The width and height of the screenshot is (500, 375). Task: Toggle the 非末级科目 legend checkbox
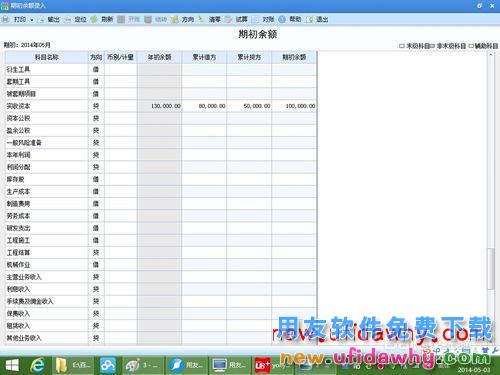pyautogui.click(x=432, y=46)
